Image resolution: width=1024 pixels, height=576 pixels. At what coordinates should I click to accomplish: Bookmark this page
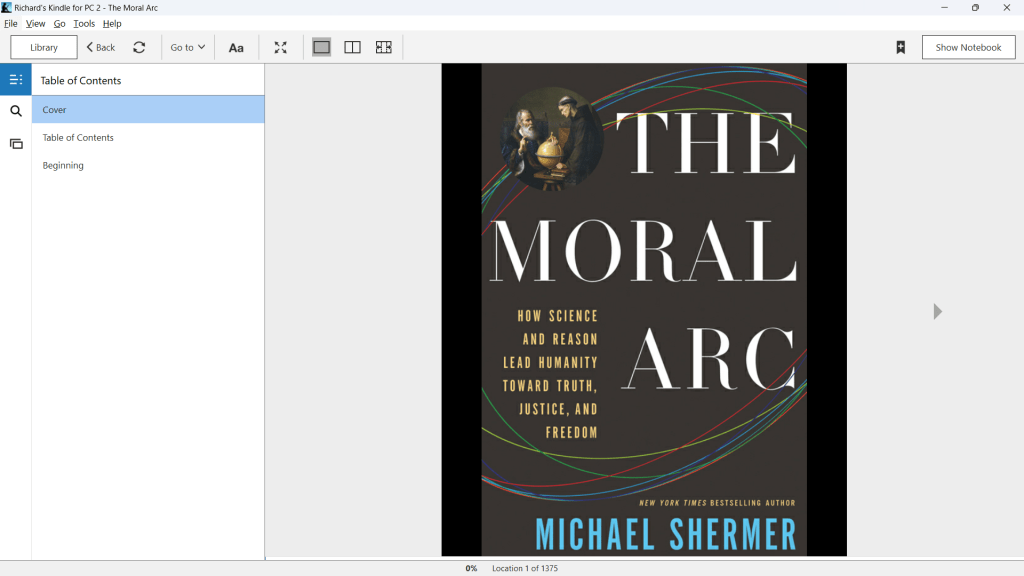[x=900, y=47]
